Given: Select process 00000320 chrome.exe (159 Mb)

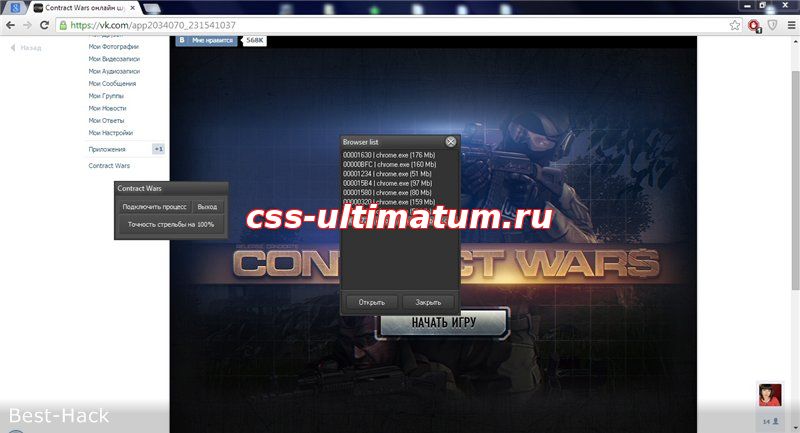Looking at the screenshot, I should pyautogui.click(x=389, y=202).
